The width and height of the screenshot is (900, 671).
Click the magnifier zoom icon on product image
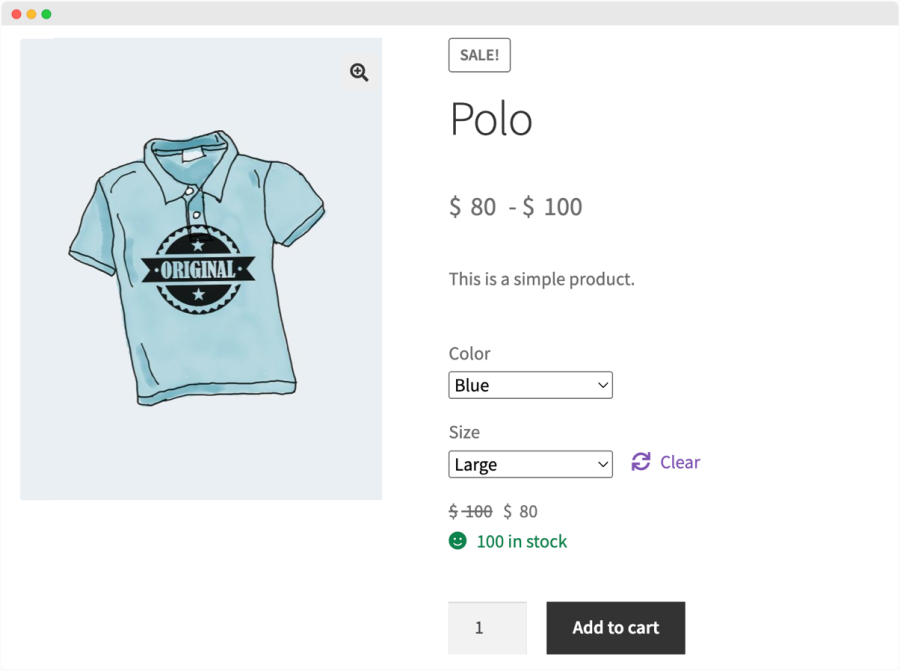point(359,72)
